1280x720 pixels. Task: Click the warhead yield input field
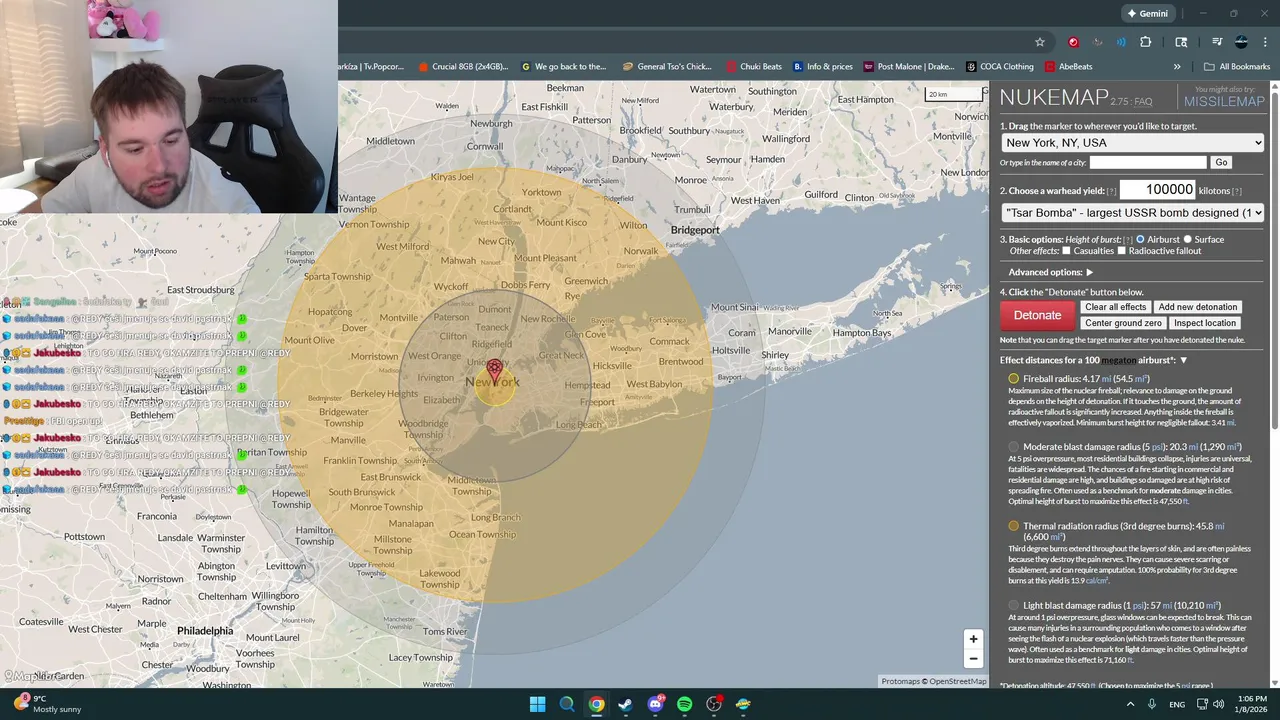[1158, 190]
